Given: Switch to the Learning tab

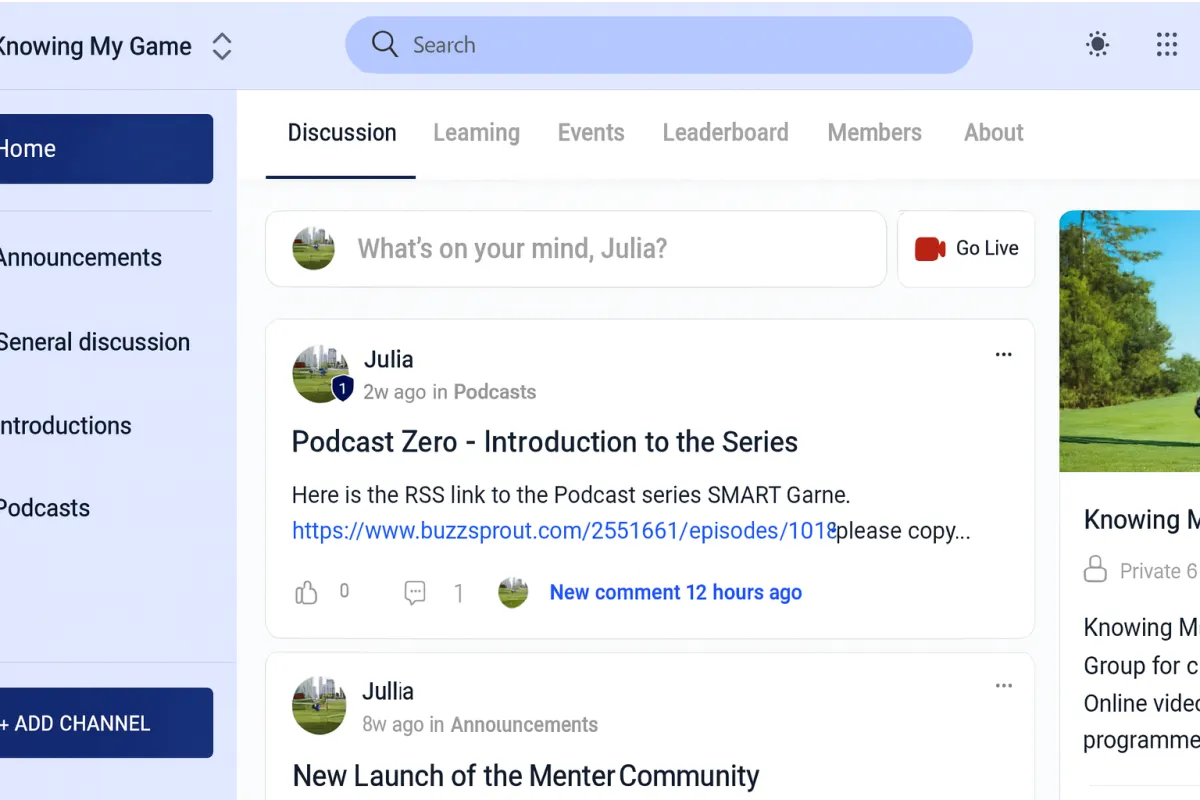Looking at the screenshot, I should (x=476, y=133).
